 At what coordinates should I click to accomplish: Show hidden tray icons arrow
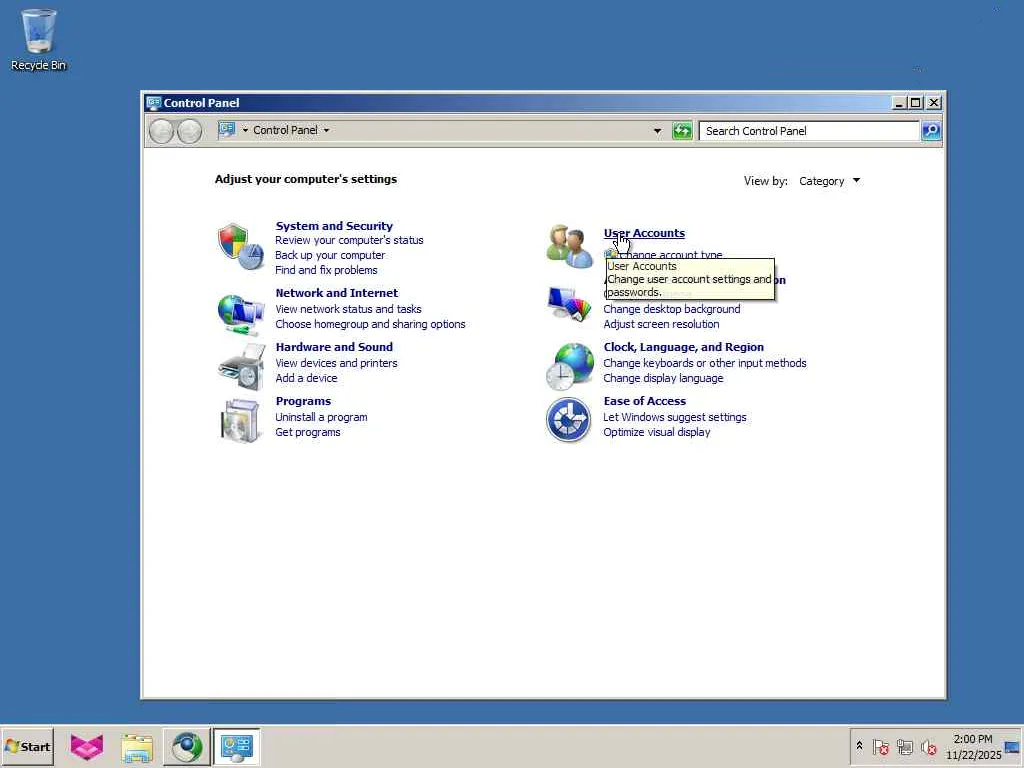[859, 746]
